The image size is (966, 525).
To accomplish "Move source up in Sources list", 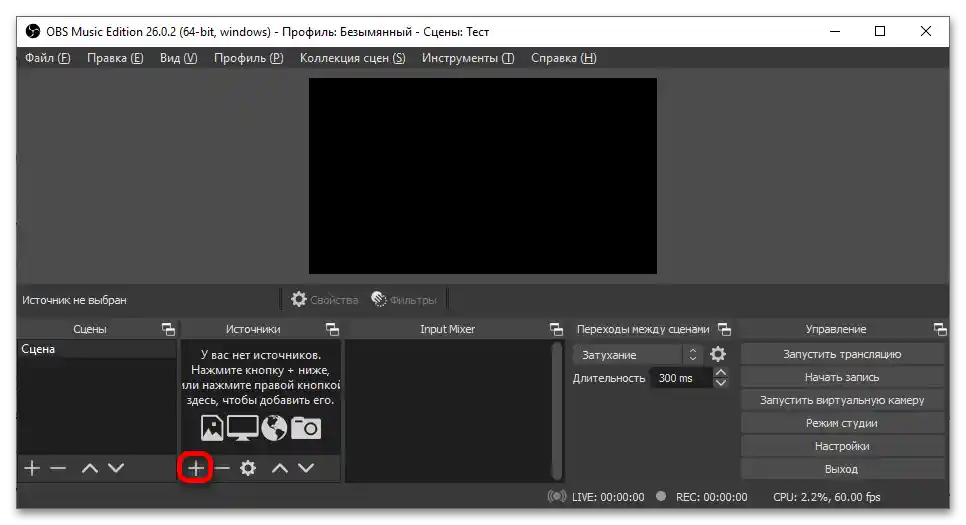I will coord(280,468).
